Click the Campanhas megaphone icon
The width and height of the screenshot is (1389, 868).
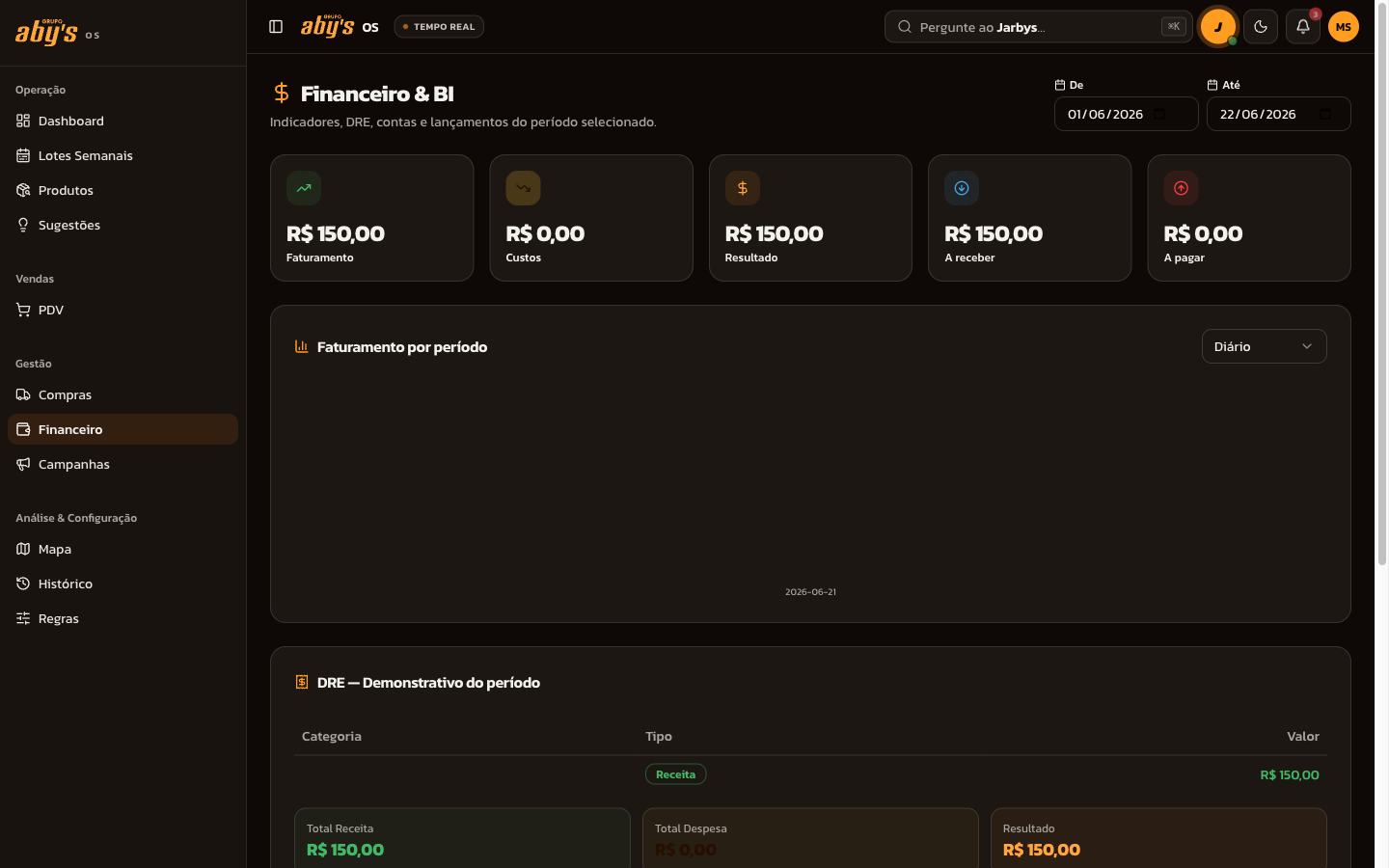(x=23, y=464)
